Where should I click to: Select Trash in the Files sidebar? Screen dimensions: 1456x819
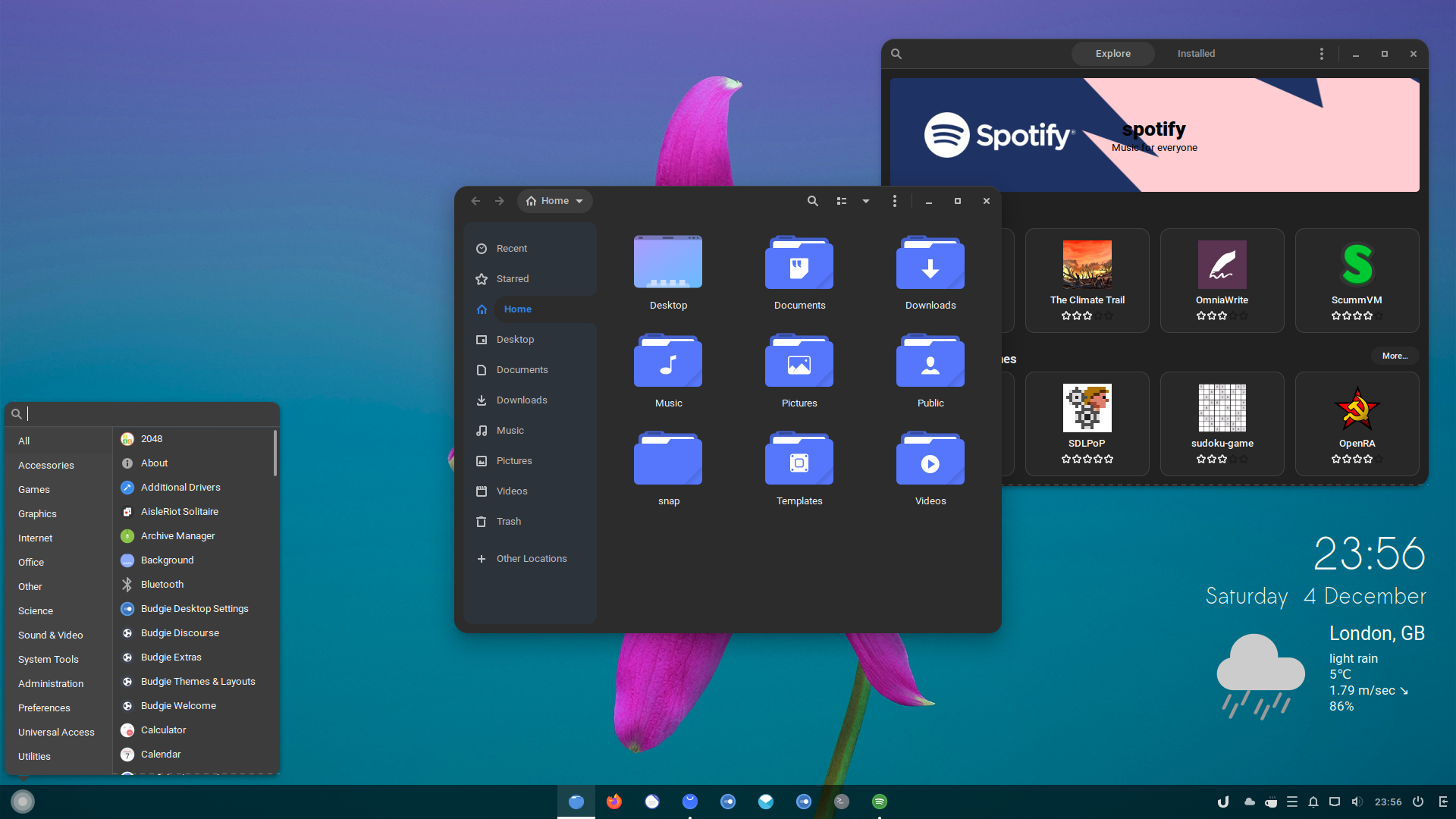[529, 522]
